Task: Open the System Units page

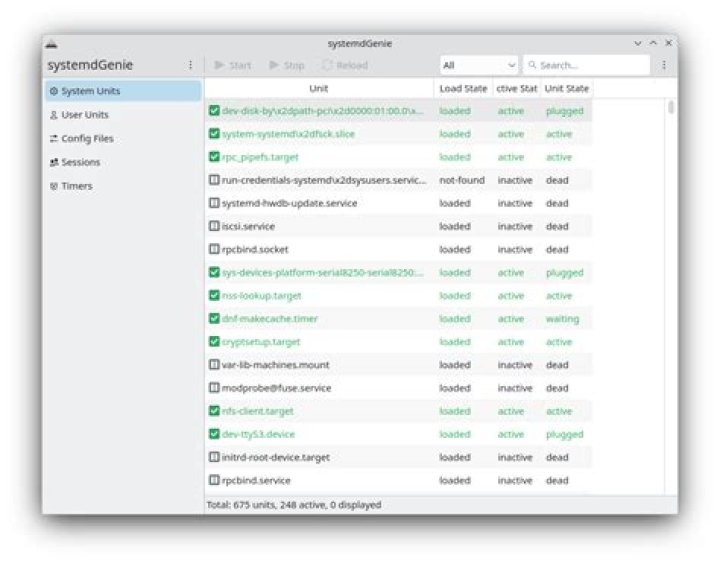Action: tap(123, 91)
